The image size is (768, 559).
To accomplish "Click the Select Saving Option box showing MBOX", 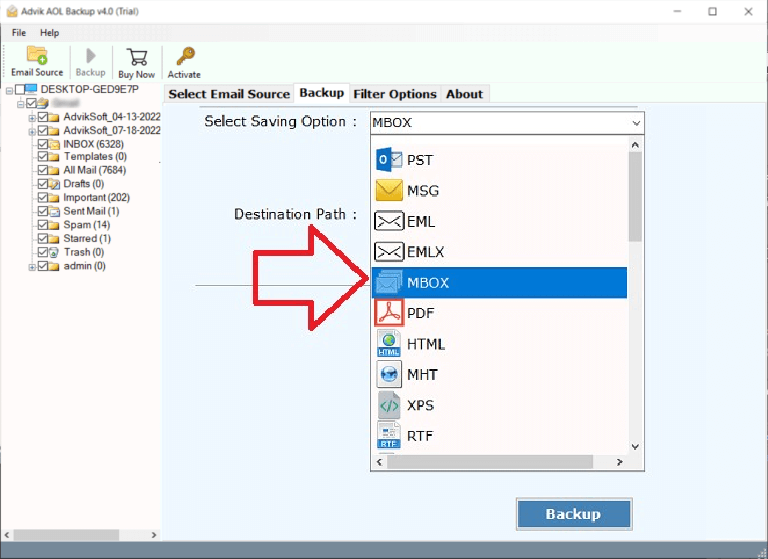I will pyautogui.click(x=507, y=122).
